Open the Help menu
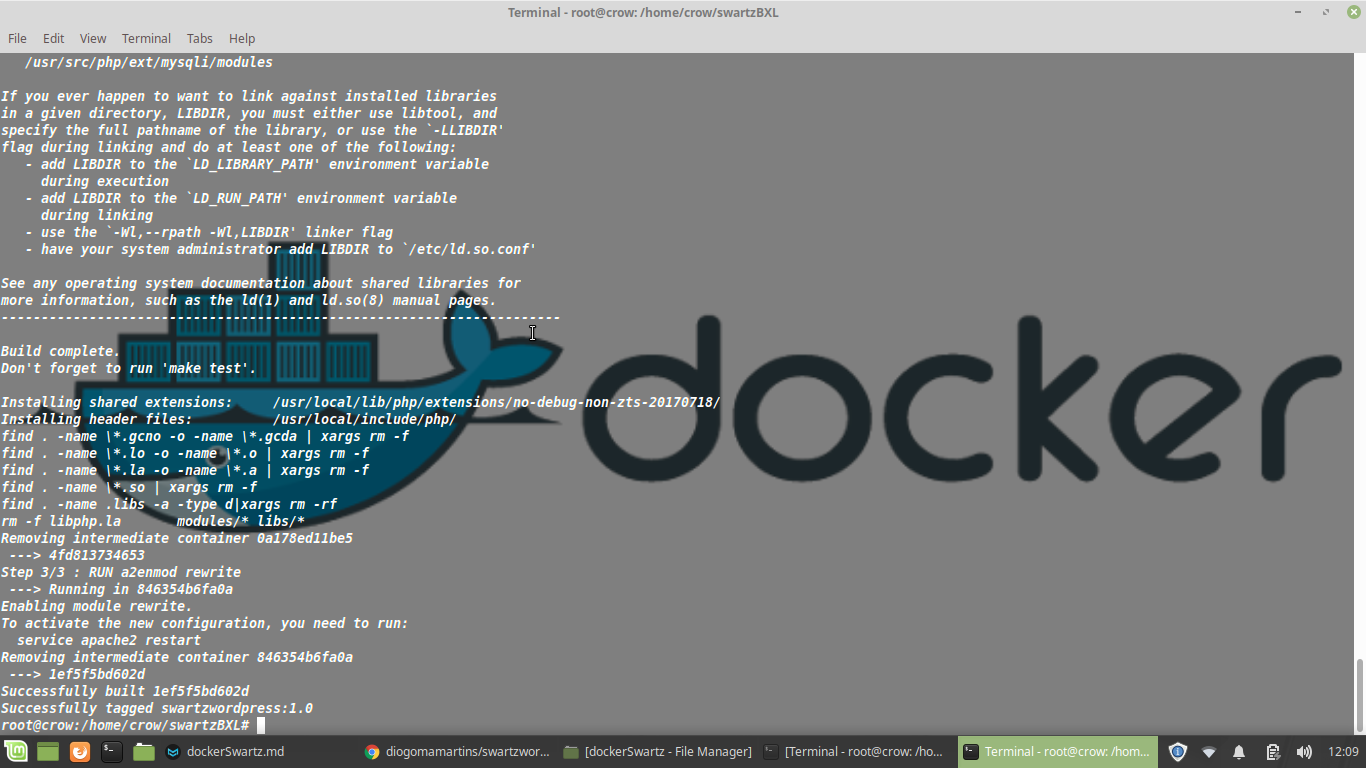This screenshot has height=768, width=1366. (242, 38)
